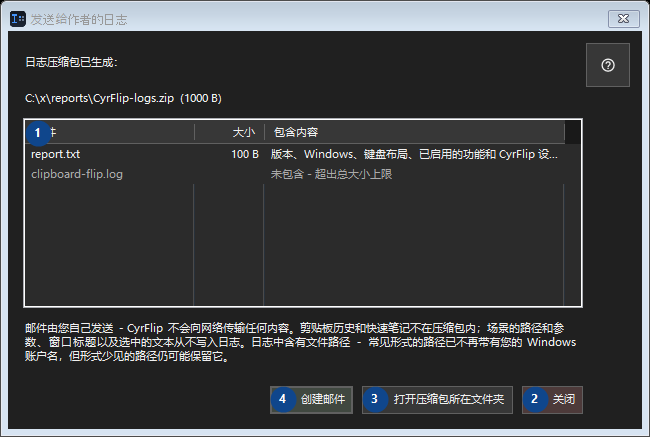Click 打开压缩包所在文件夹 button
650x437 pixels.
(x=437, y=400)
